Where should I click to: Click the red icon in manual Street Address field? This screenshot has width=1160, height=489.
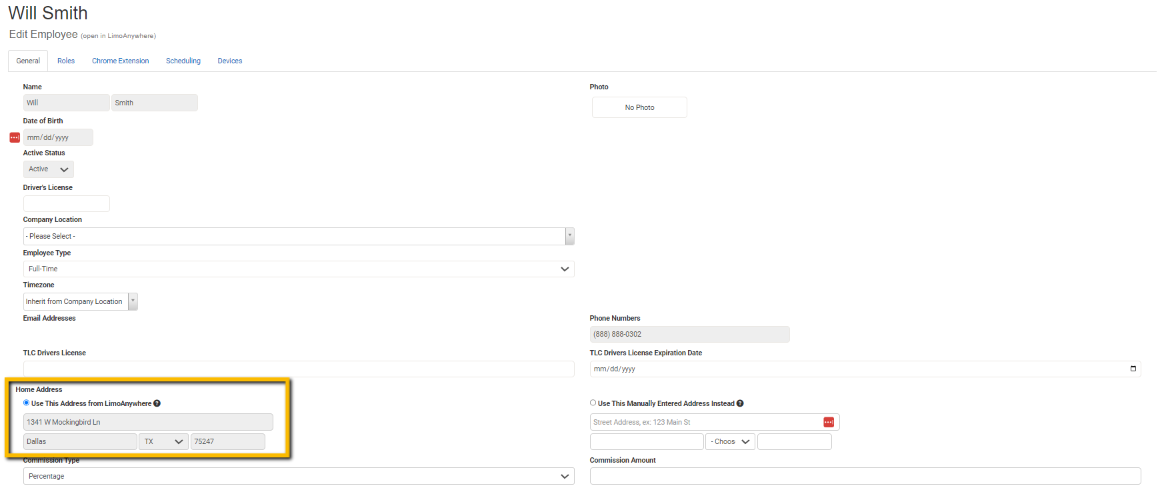(828, 422)
